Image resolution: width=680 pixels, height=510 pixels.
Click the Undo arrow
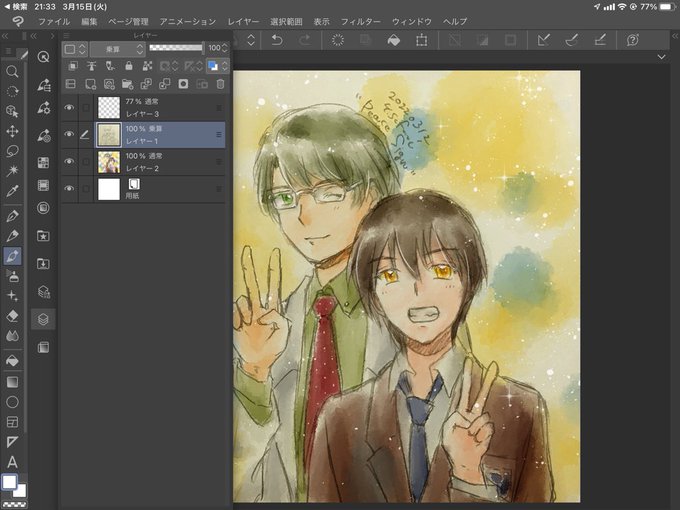[277, 40]
